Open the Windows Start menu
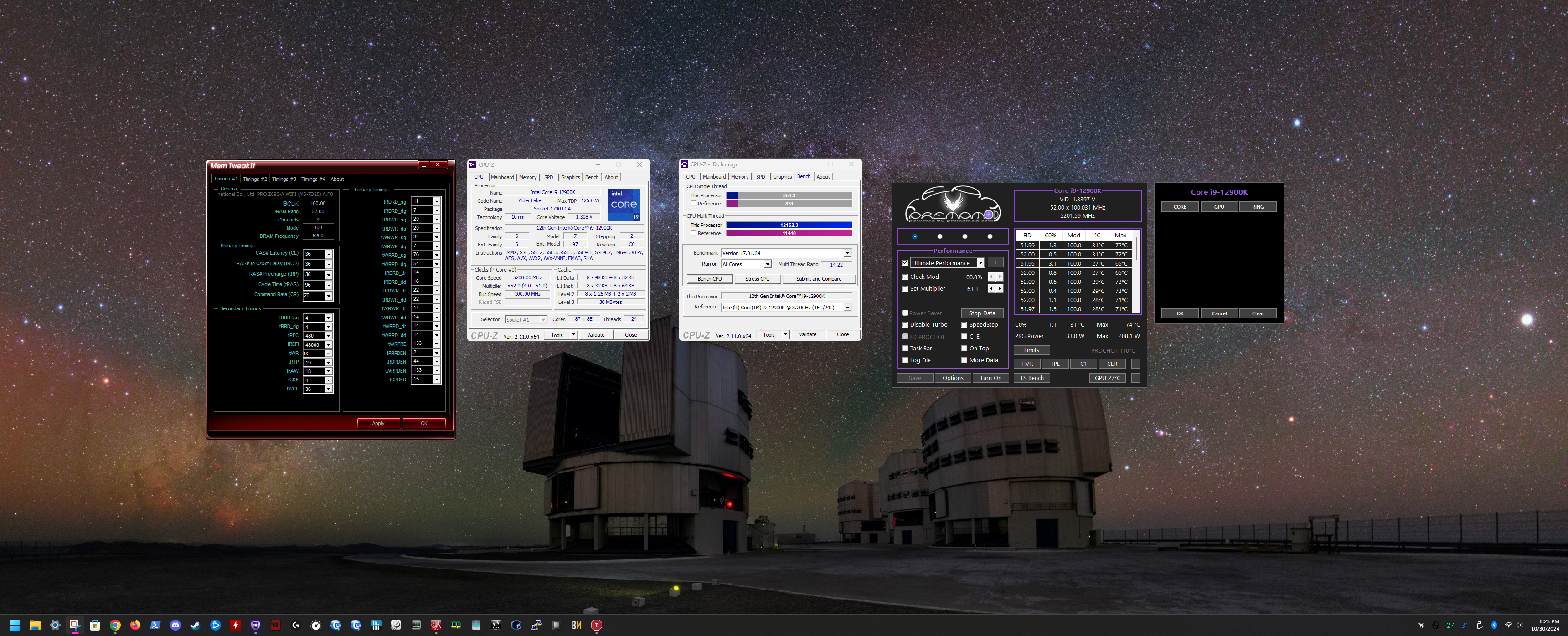Image resolution: width=1568 pixels, height=636 pixels. 15,625
